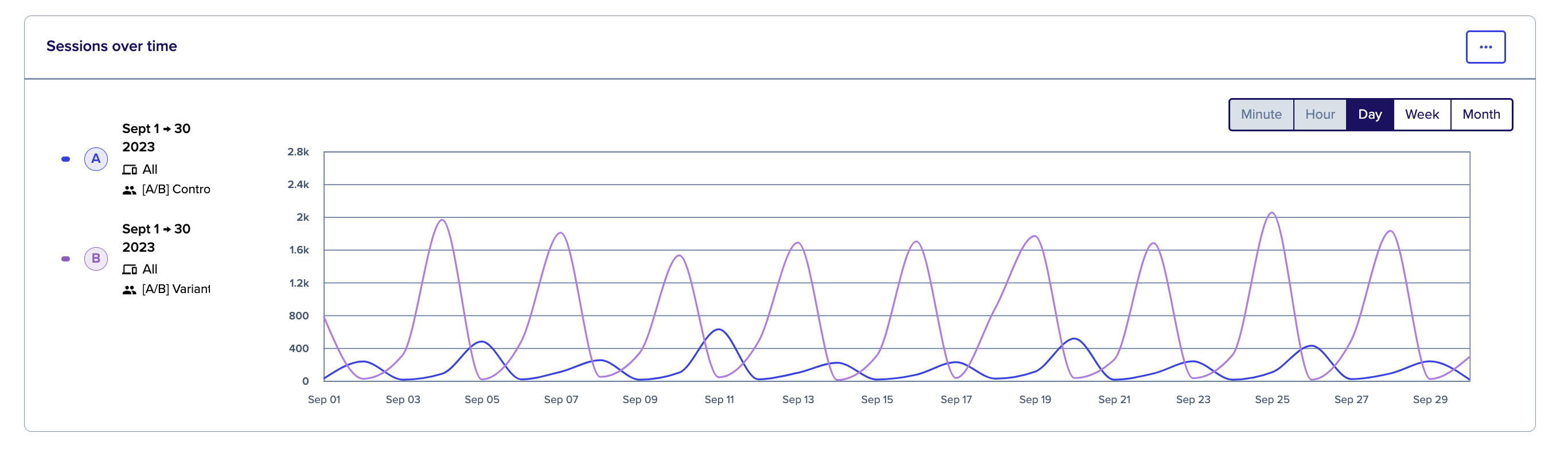1568x453 pixels.
Task: Click the circled B segment badge
Action: 96,259
